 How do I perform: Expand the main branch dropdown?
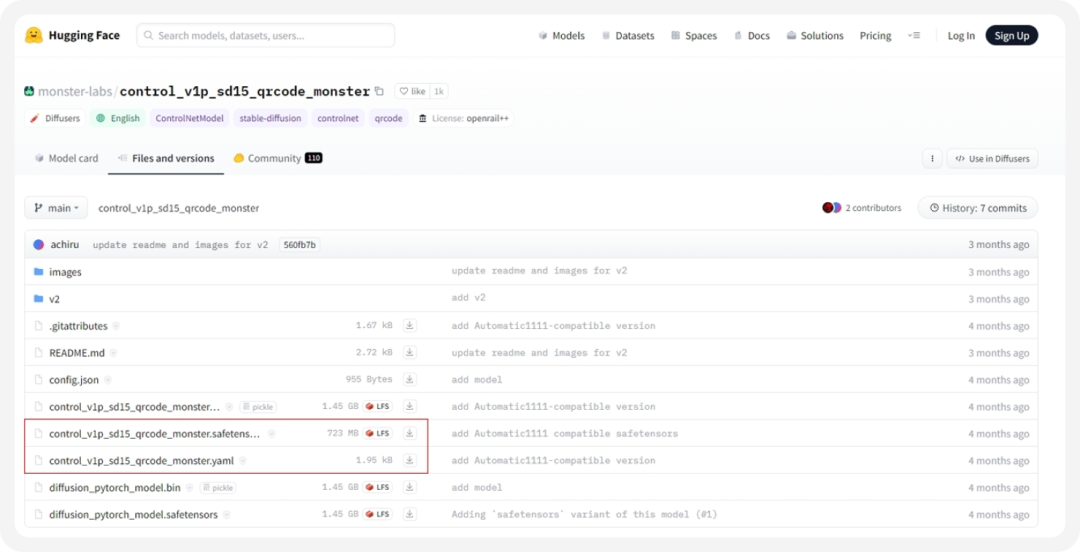56,207
